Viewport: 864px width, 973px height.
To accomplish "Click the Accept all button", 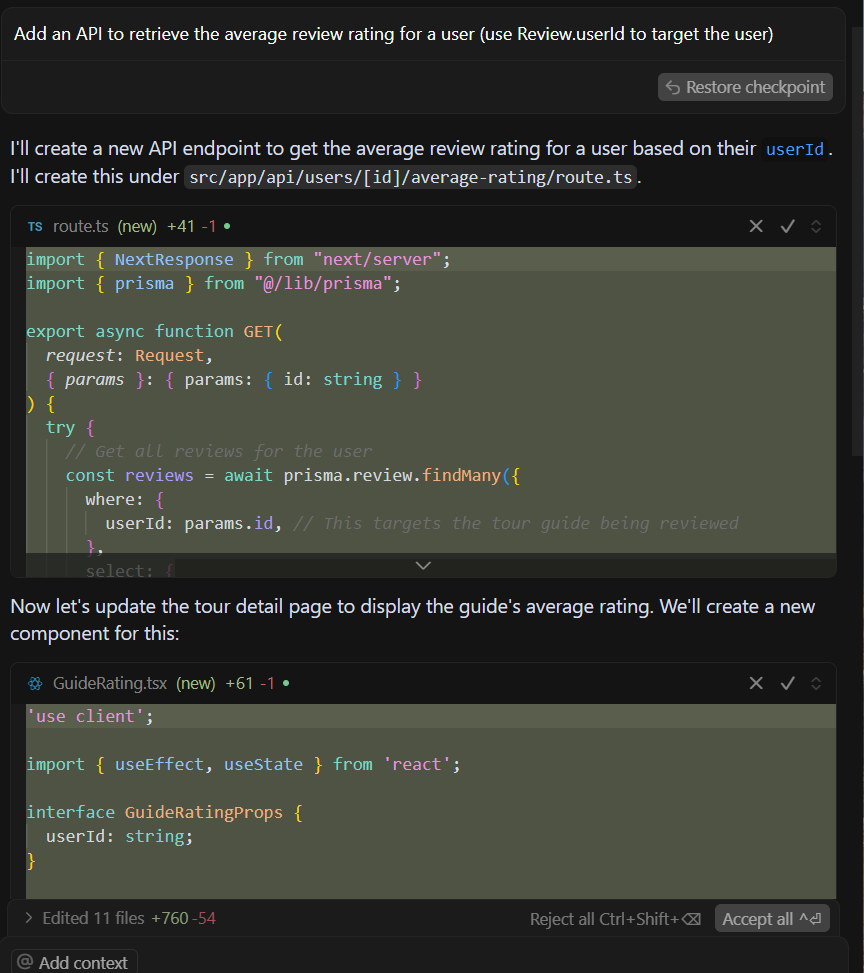I will pyautogui.click(x=772, y=919).
